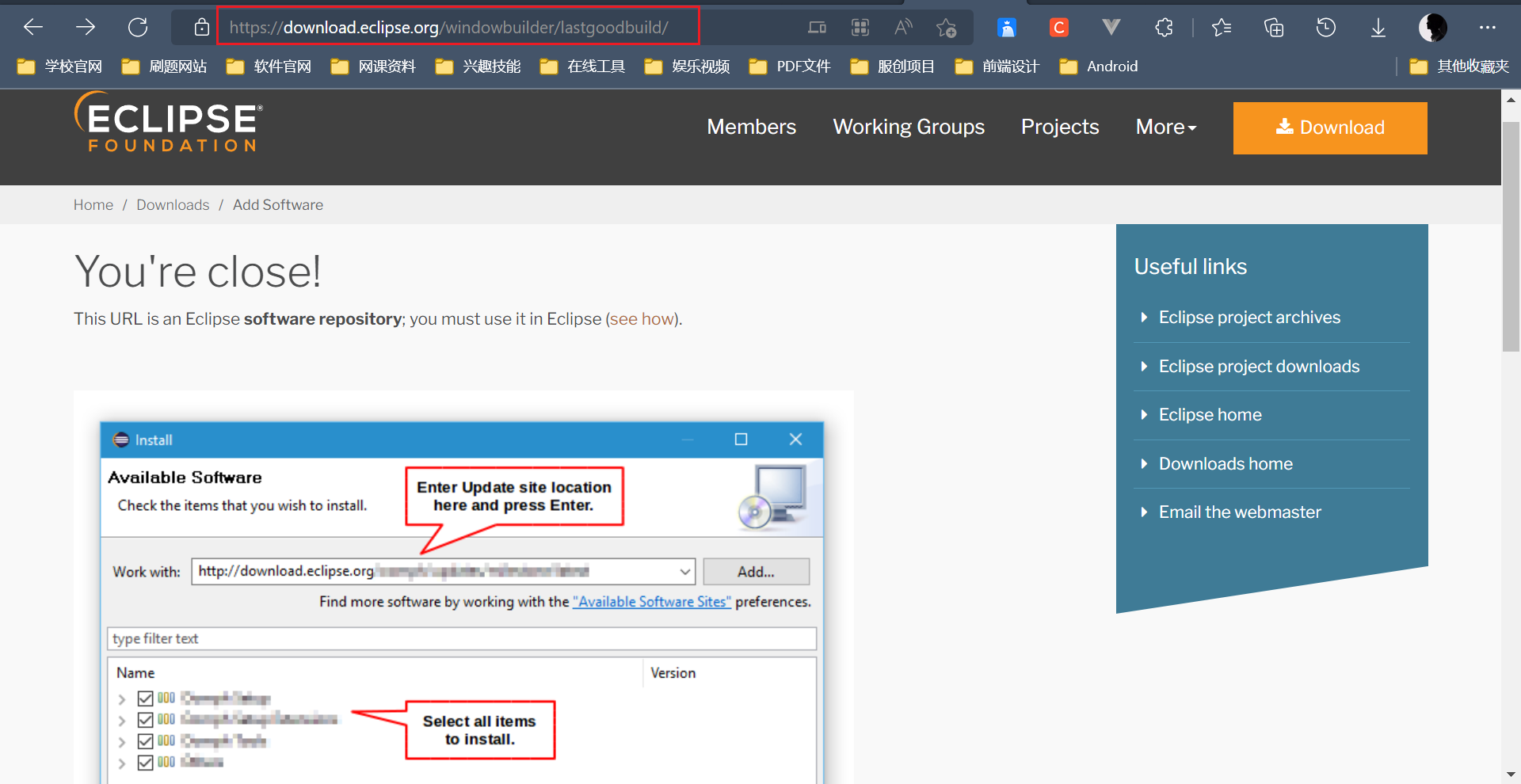Go to Downloads in the breadcrumb

[x=173, y=205]
